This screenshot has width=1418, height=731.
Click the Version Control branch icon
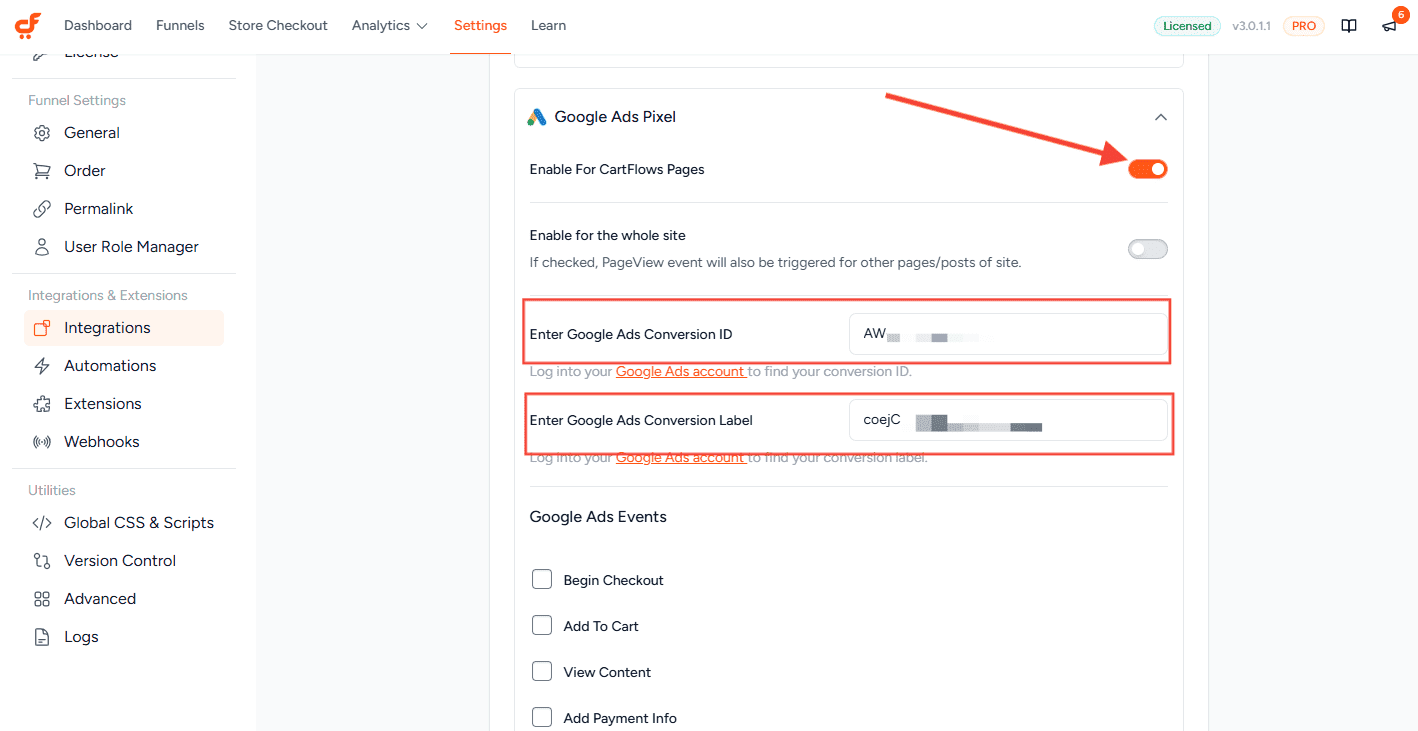click(42, 561)
